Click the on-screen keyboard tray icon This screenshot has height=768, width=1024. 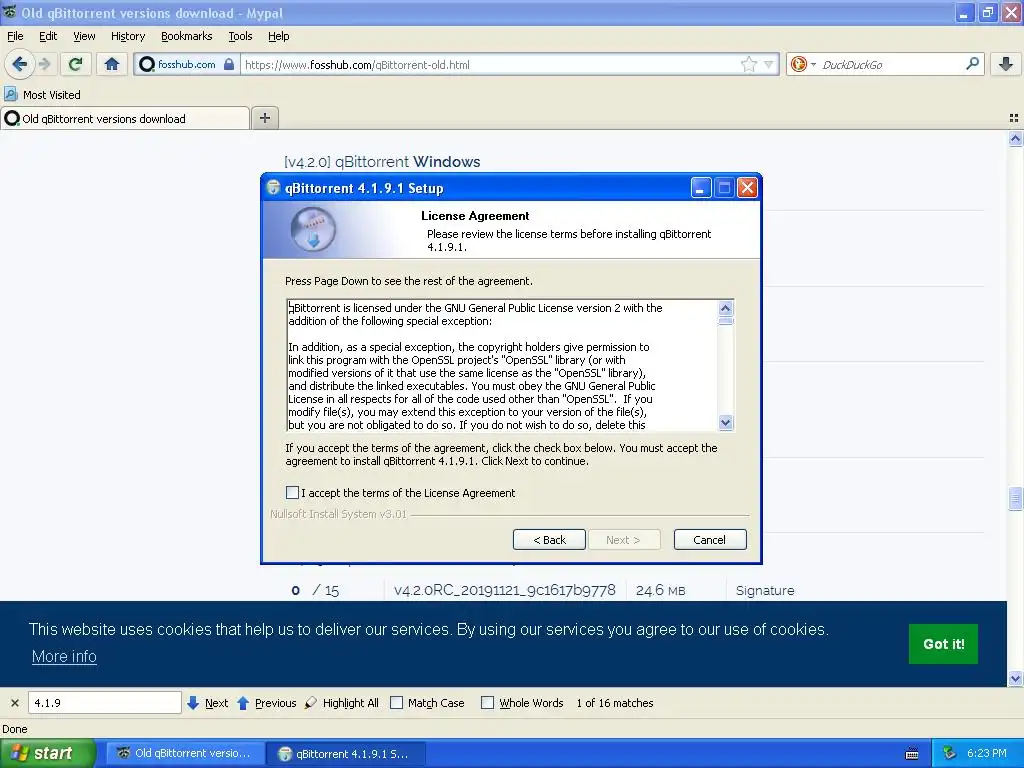point(912,754)
